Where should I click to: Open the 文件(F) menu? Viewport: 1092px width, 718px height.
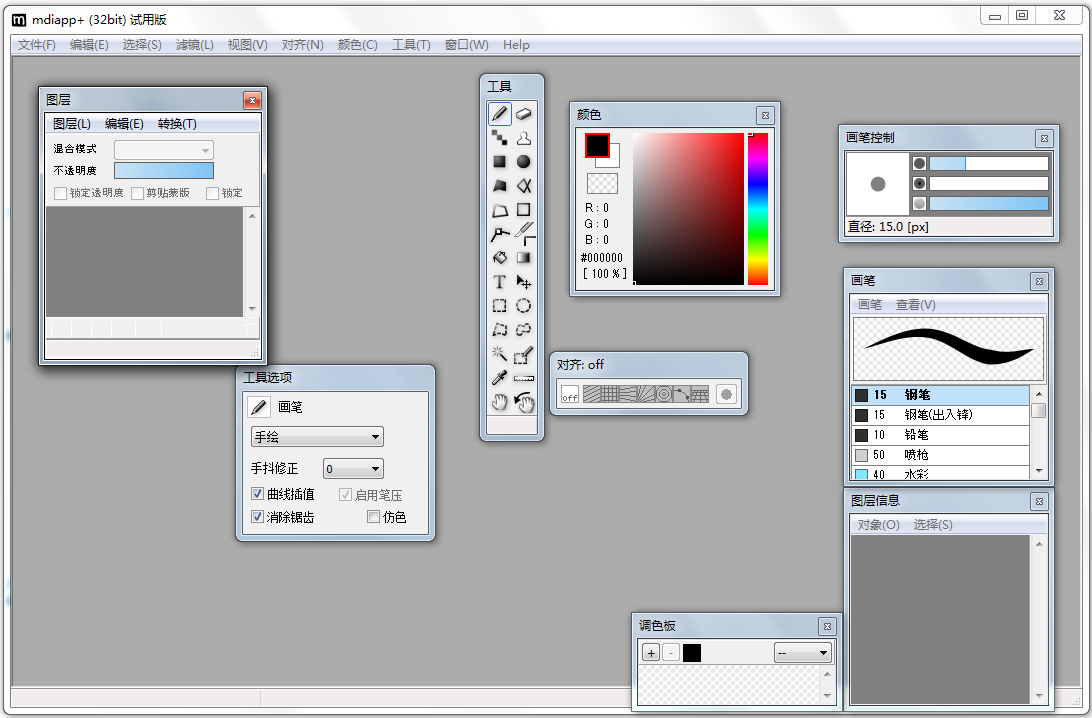(x=37, y=45)
